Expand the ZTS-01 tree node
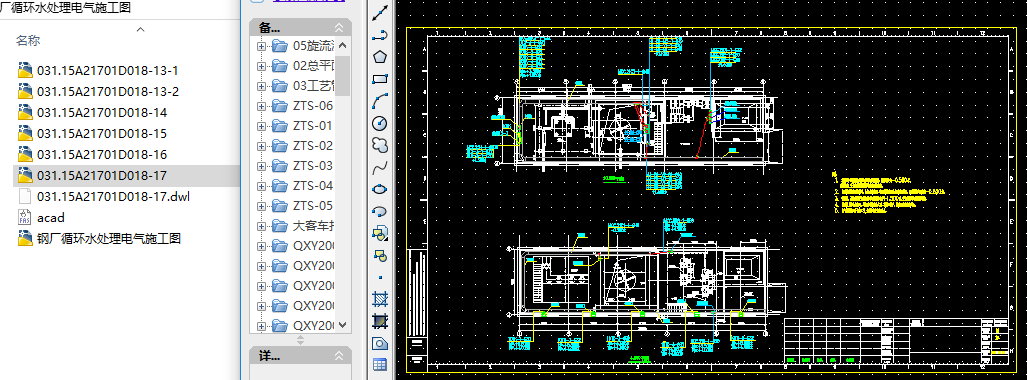 (261, 126)
